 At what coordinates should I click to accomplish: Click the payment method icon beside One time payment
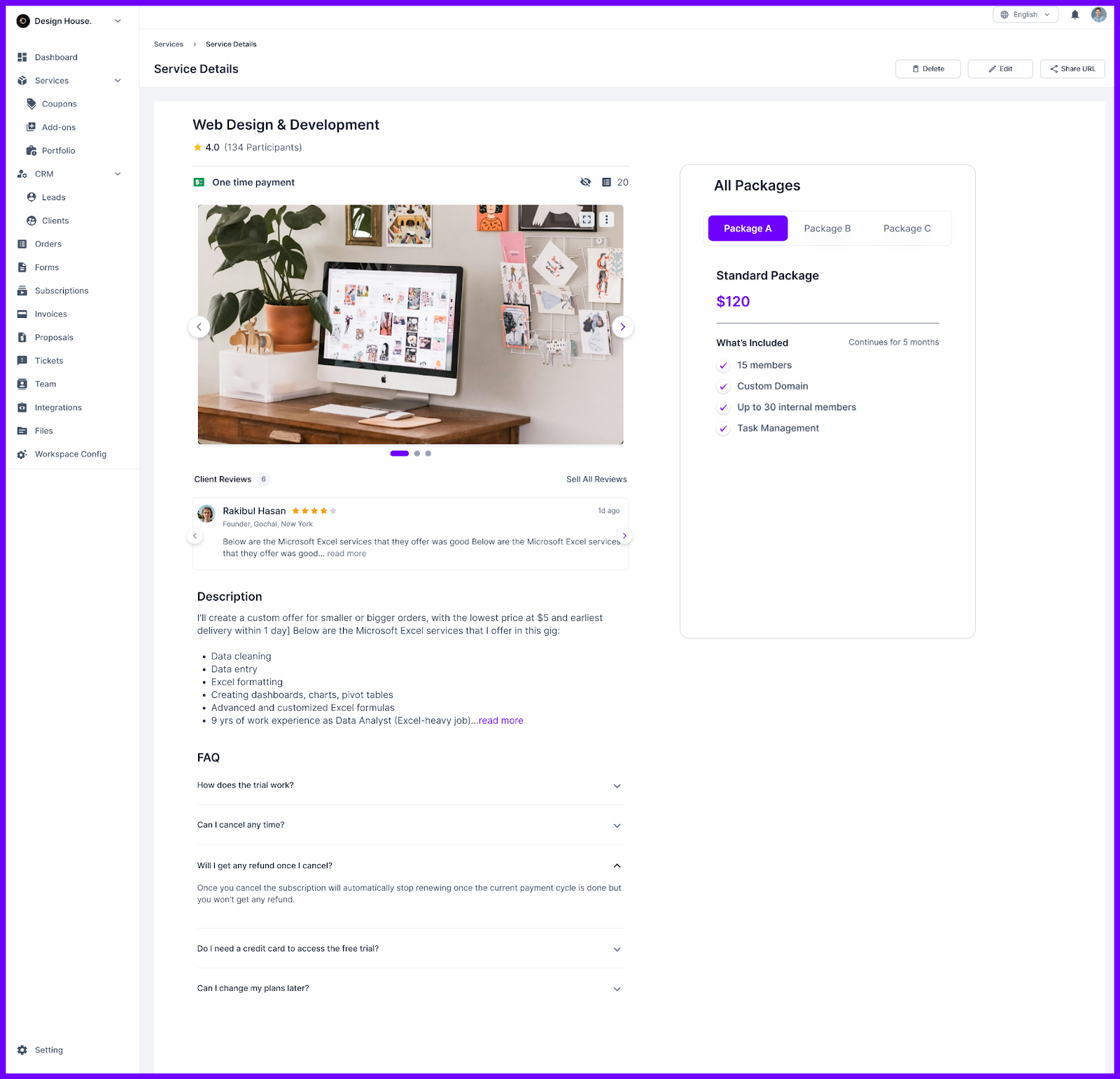pos(199,182)
